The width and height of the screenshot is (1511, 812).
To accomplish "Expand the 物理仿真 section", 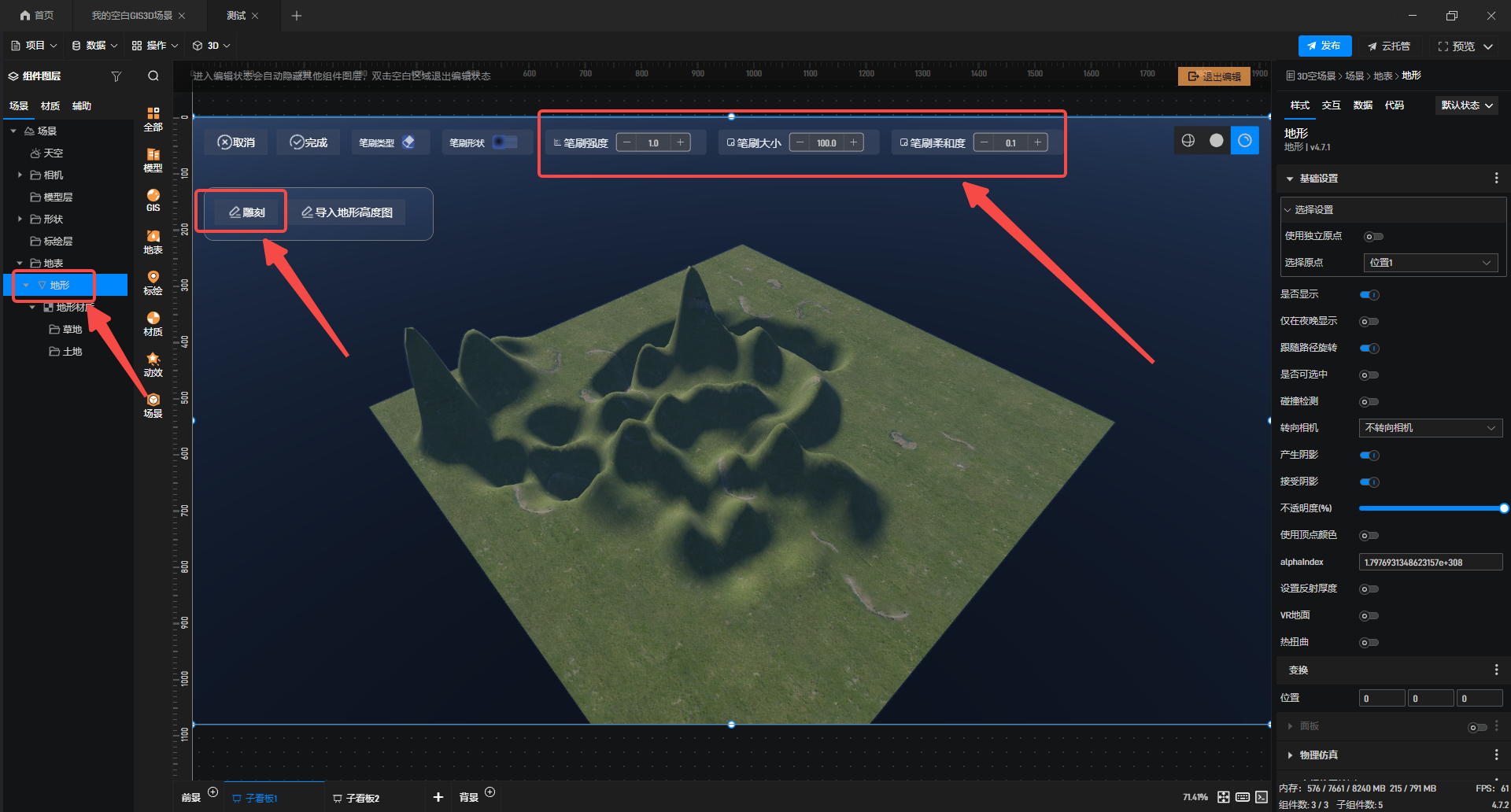I will (1318, 755).
